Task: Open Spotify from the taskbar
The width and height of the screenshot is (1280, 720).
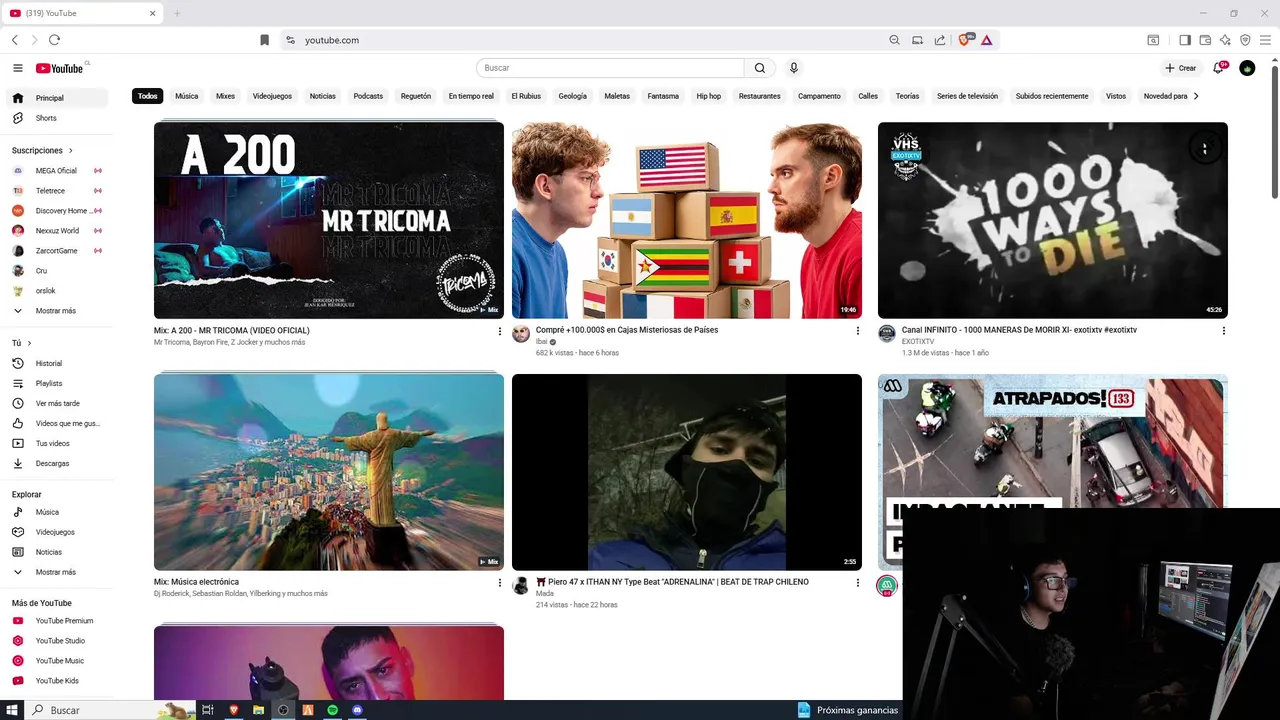Action: (332, 710)
